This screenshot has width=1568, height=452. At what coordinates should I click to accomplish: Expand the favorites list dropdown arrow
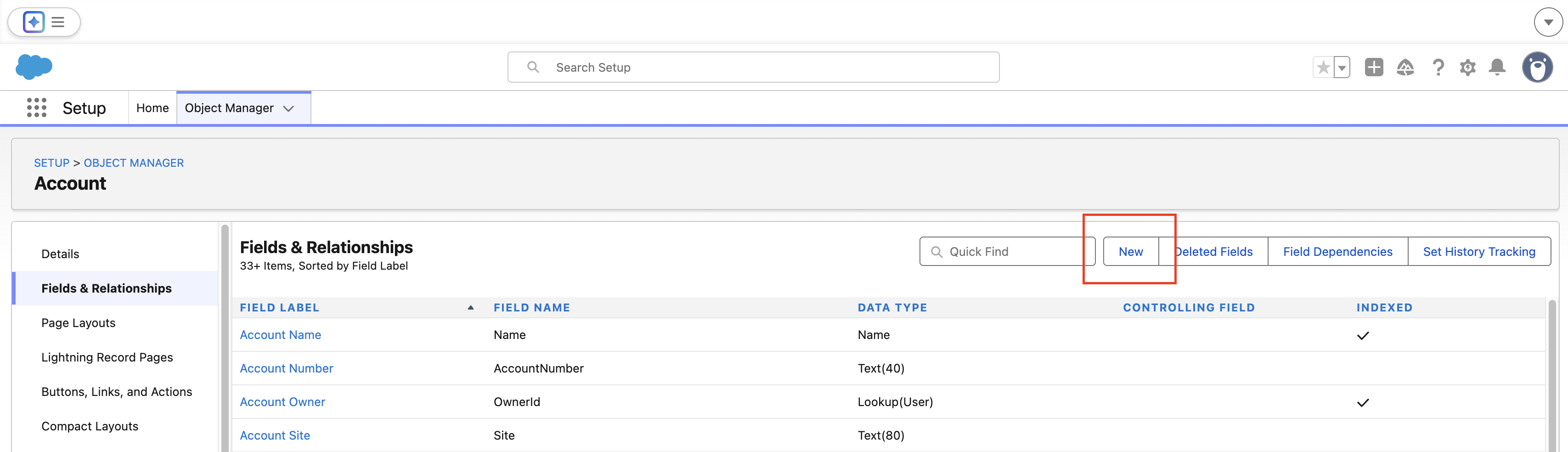1342,68
